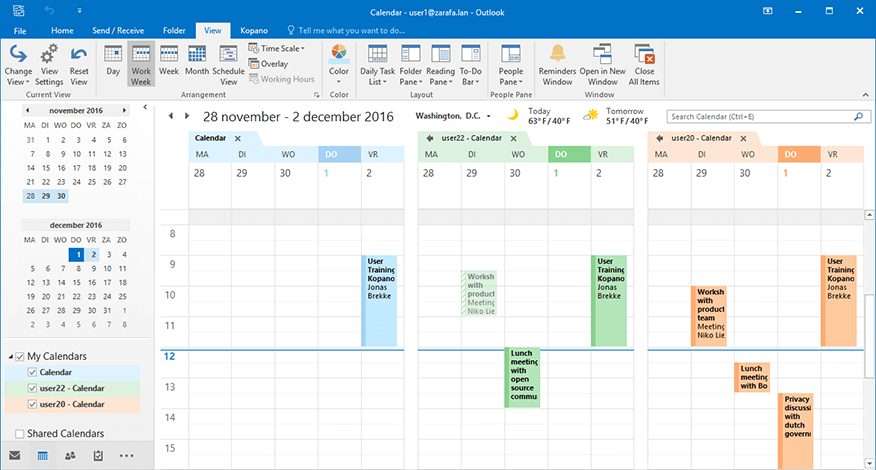
Task: Collapse the My Calendars group
Action: click(10, 357)
